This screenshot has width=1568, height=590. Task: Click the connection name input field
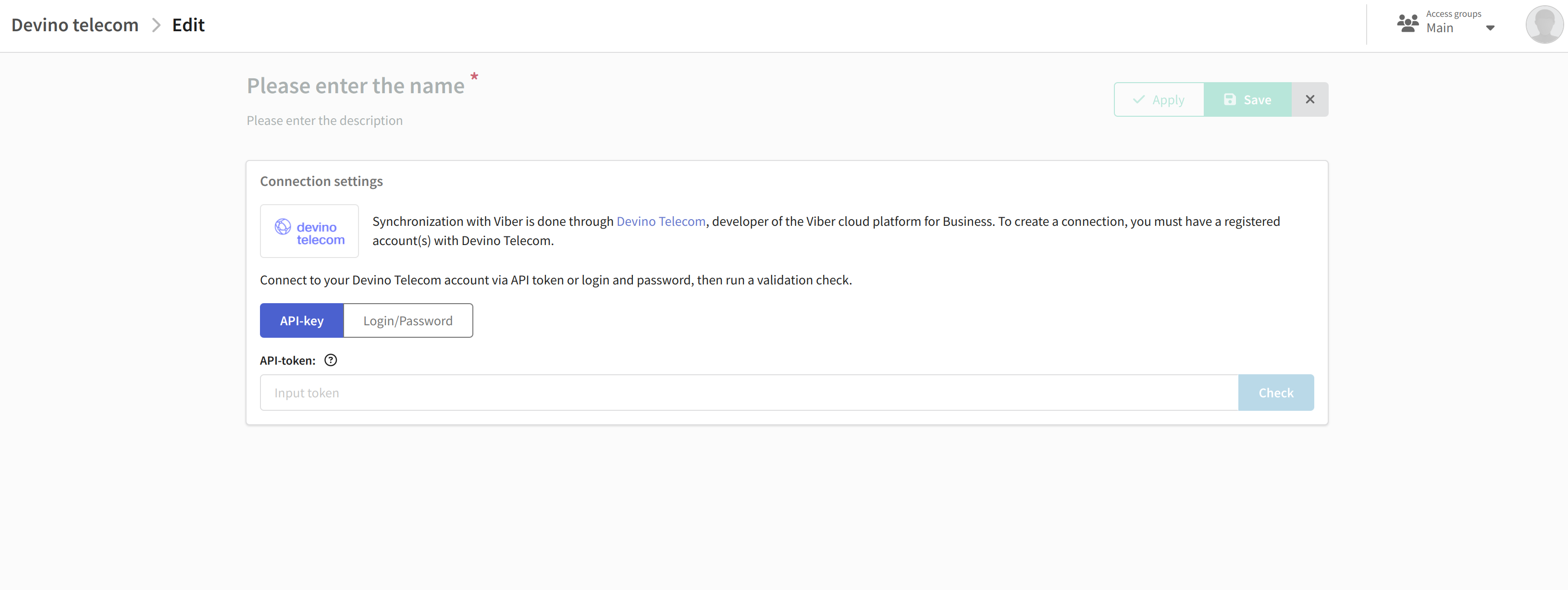coord(356,86)
